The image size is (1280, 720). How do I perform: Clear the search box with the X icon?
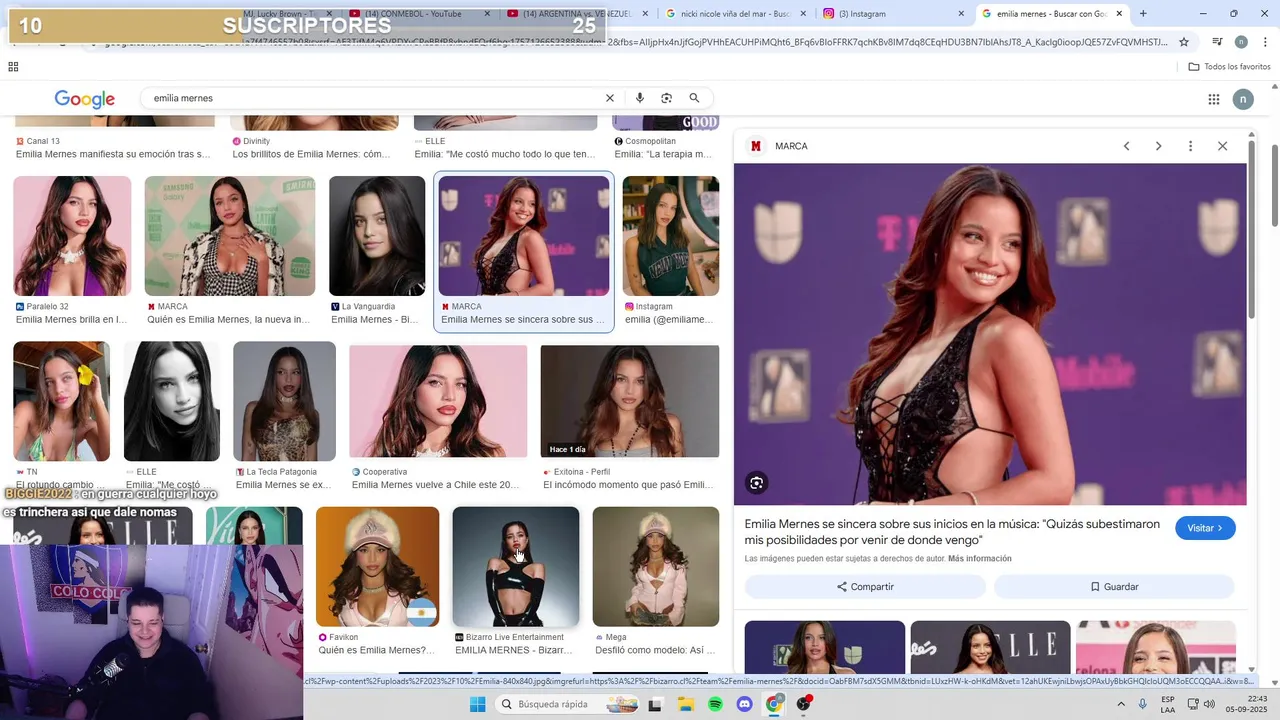[609, 98]
